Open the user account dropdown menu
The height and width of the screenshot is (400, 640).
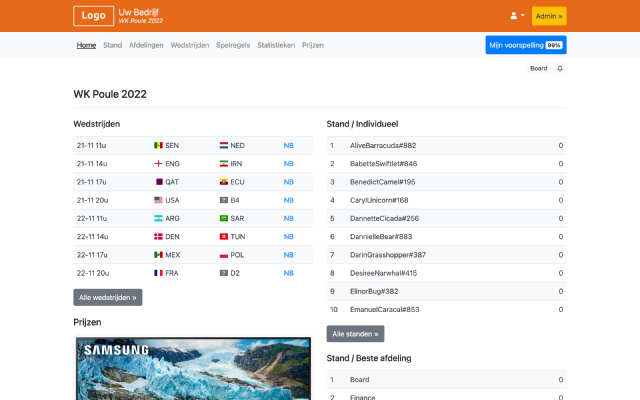pyautogui.click(x=517, y=16)
